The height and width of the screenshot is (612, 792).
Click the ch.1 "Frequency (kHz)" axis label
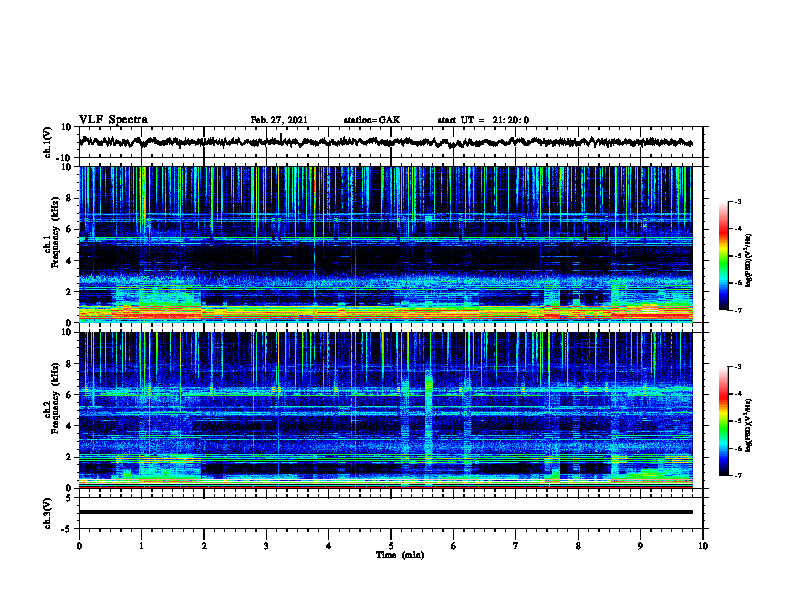point(56,234)
